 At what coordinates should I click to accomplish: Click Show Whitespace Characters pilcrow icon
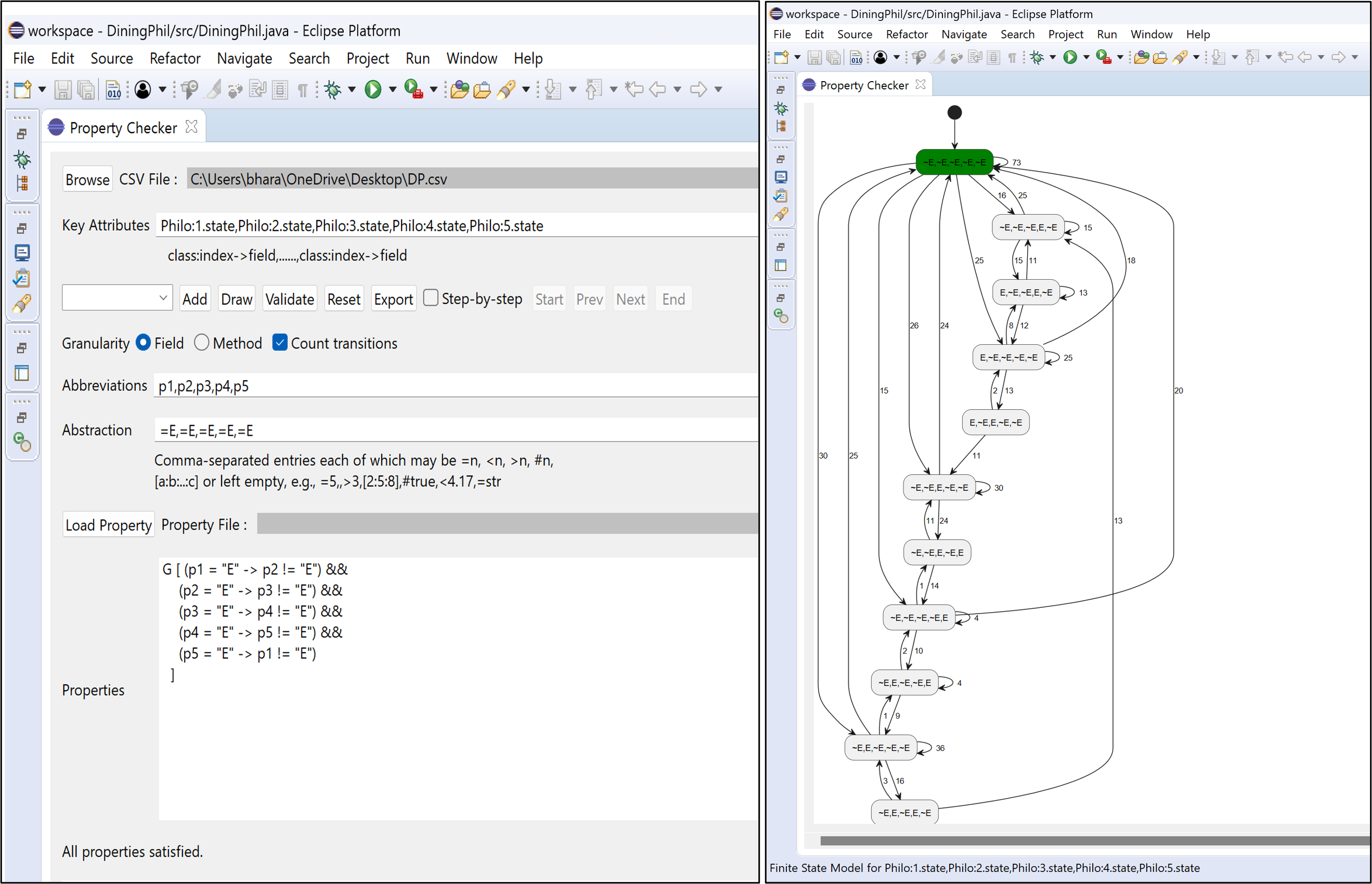tap(303, 89)
